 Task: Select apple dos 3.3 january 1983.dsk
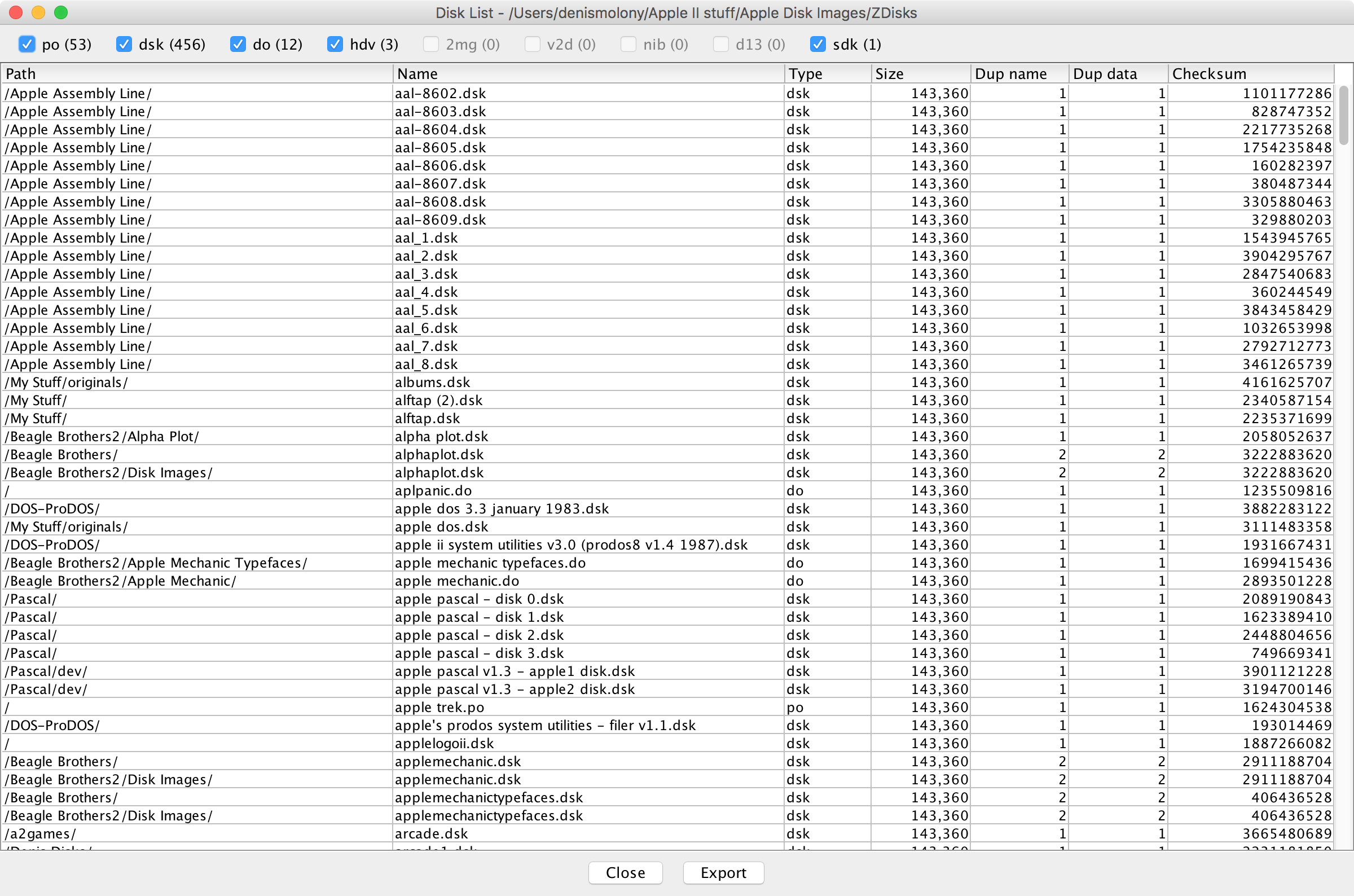pyautogui.click(x=668, y=508)
